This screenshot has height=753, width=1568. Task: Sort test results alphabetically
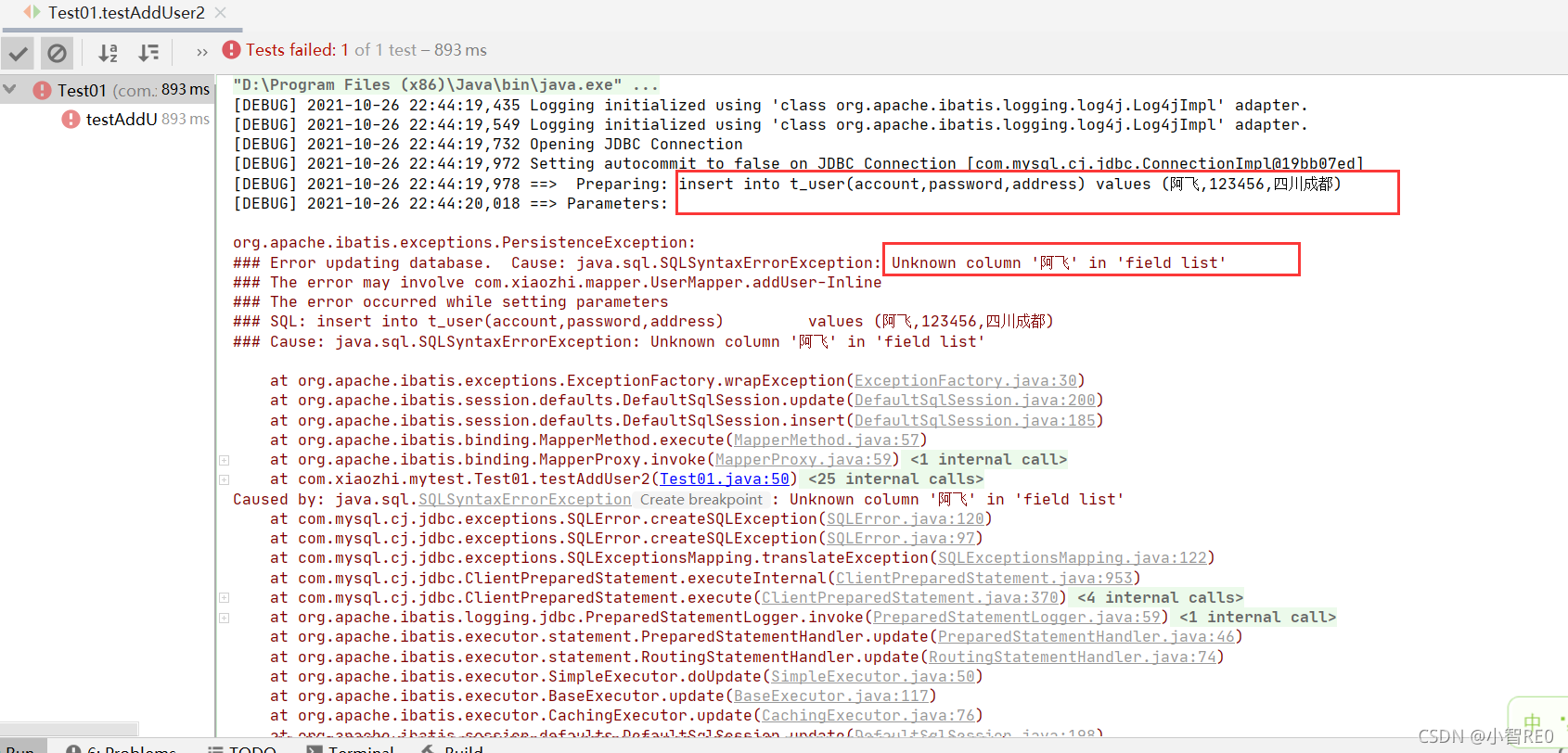[108, 53]
